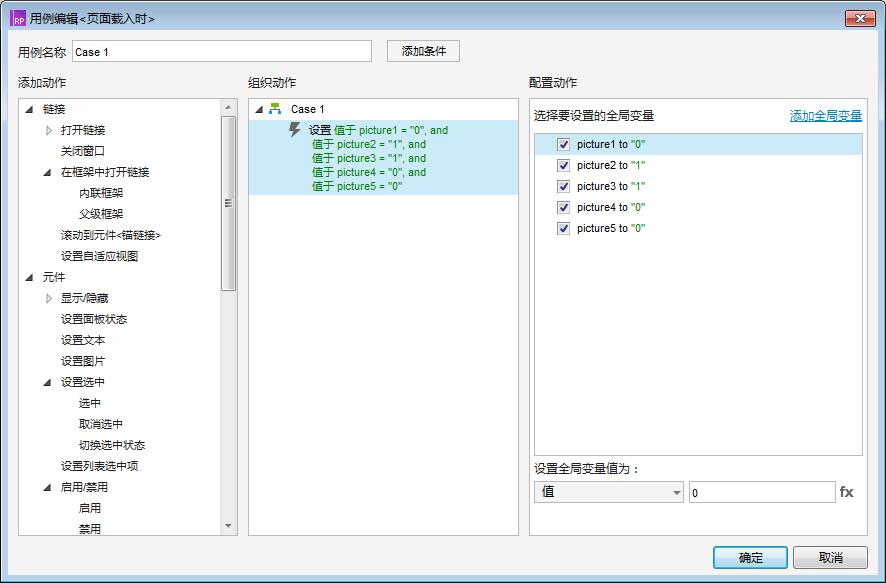
Task: Click the 值于 picture2 = "1" line
Action: click(369, 144)
